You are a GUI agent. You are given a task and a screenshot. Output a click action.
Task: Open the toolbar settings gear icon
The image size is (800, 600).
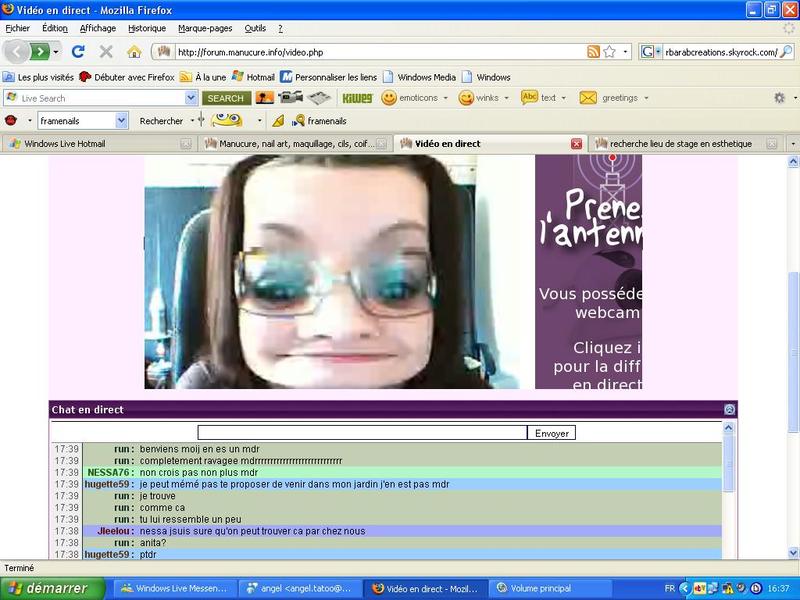[779, 98]
